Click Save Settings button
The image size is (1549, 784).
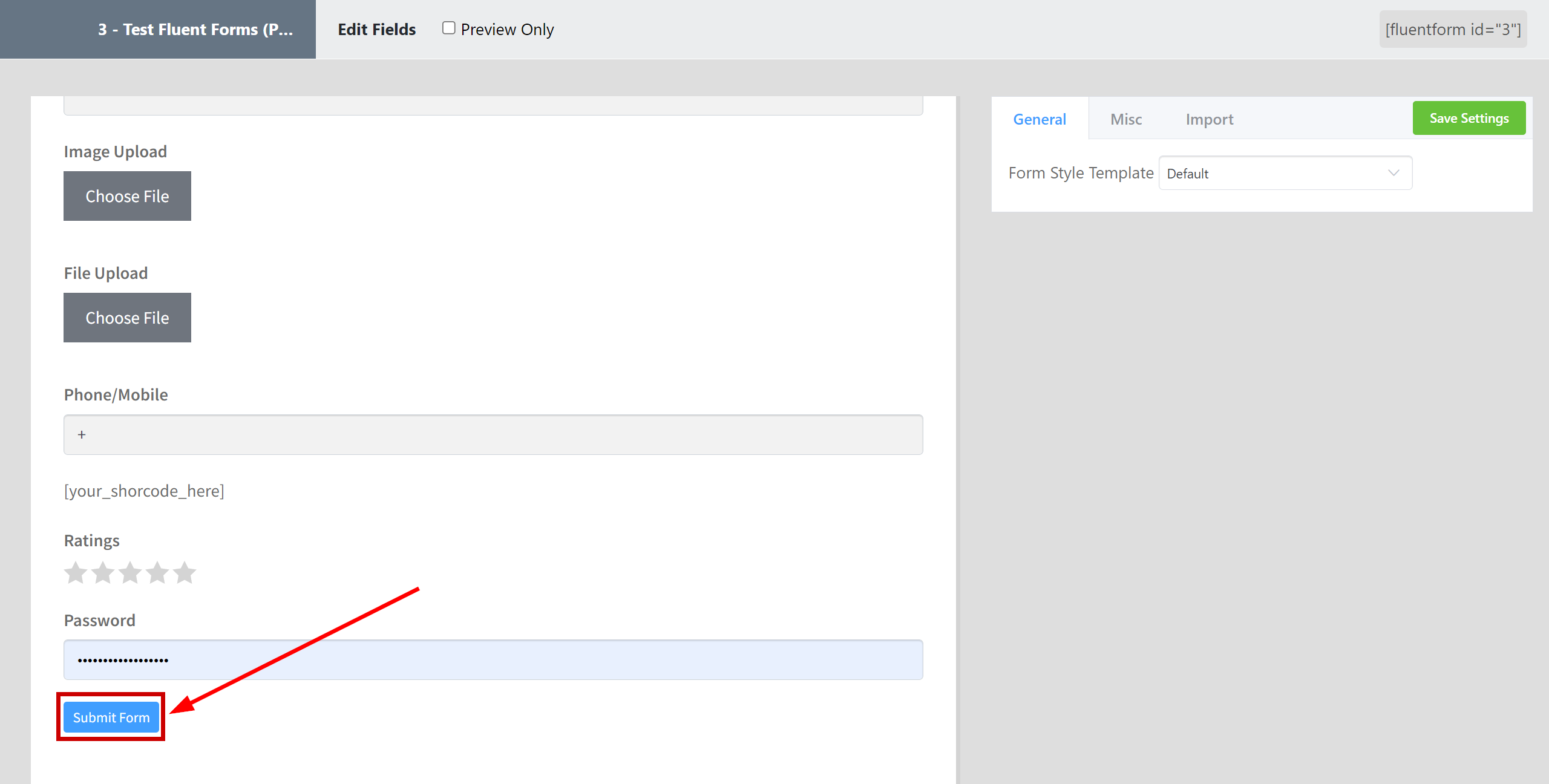[x=1468, y=118]
